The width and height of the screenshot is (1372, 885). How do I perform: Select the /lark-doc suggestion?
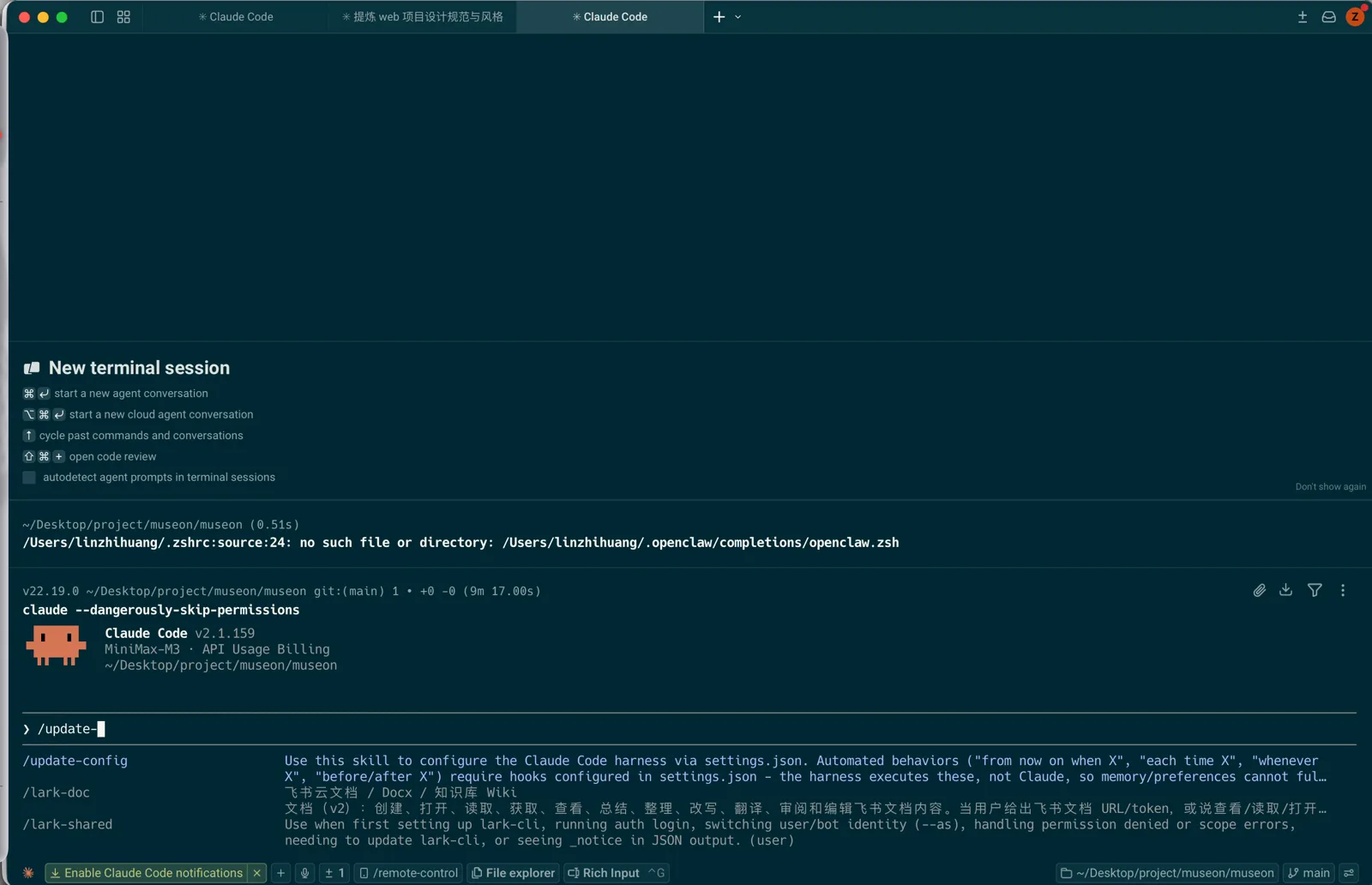(57, 792)
